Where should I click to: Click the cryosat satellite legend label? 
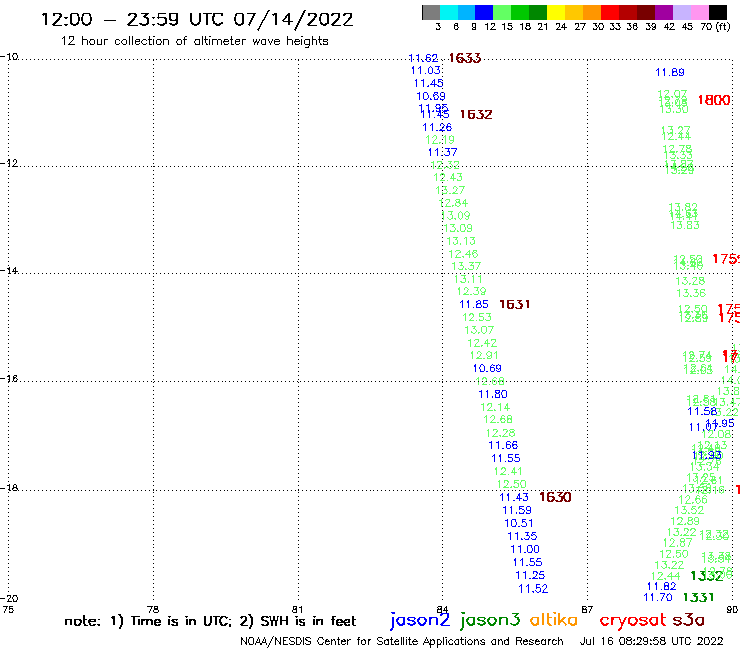point(632,621)
